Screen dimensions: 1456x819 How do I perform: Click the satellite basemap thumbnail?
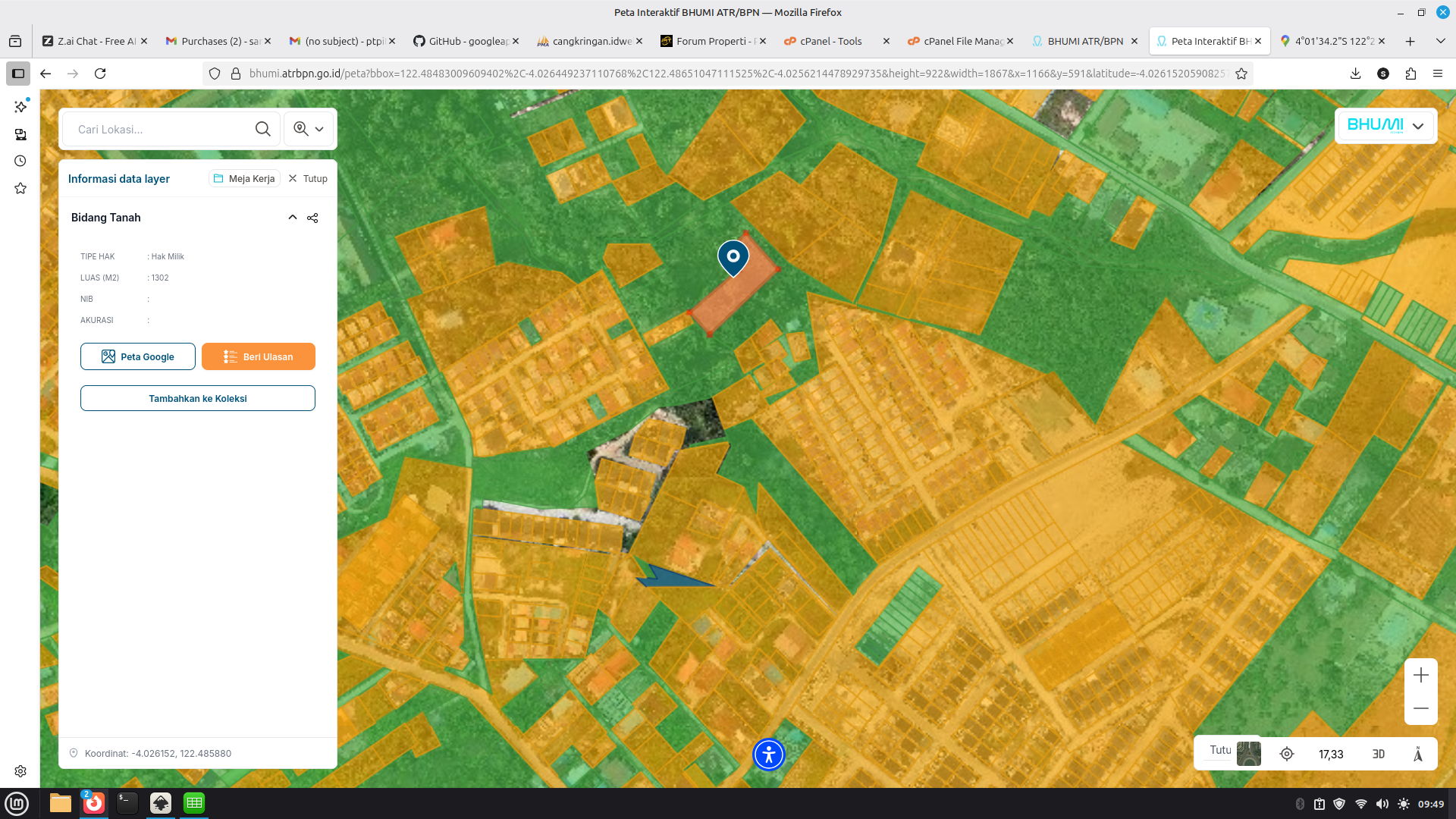[x=1248, y=753]
